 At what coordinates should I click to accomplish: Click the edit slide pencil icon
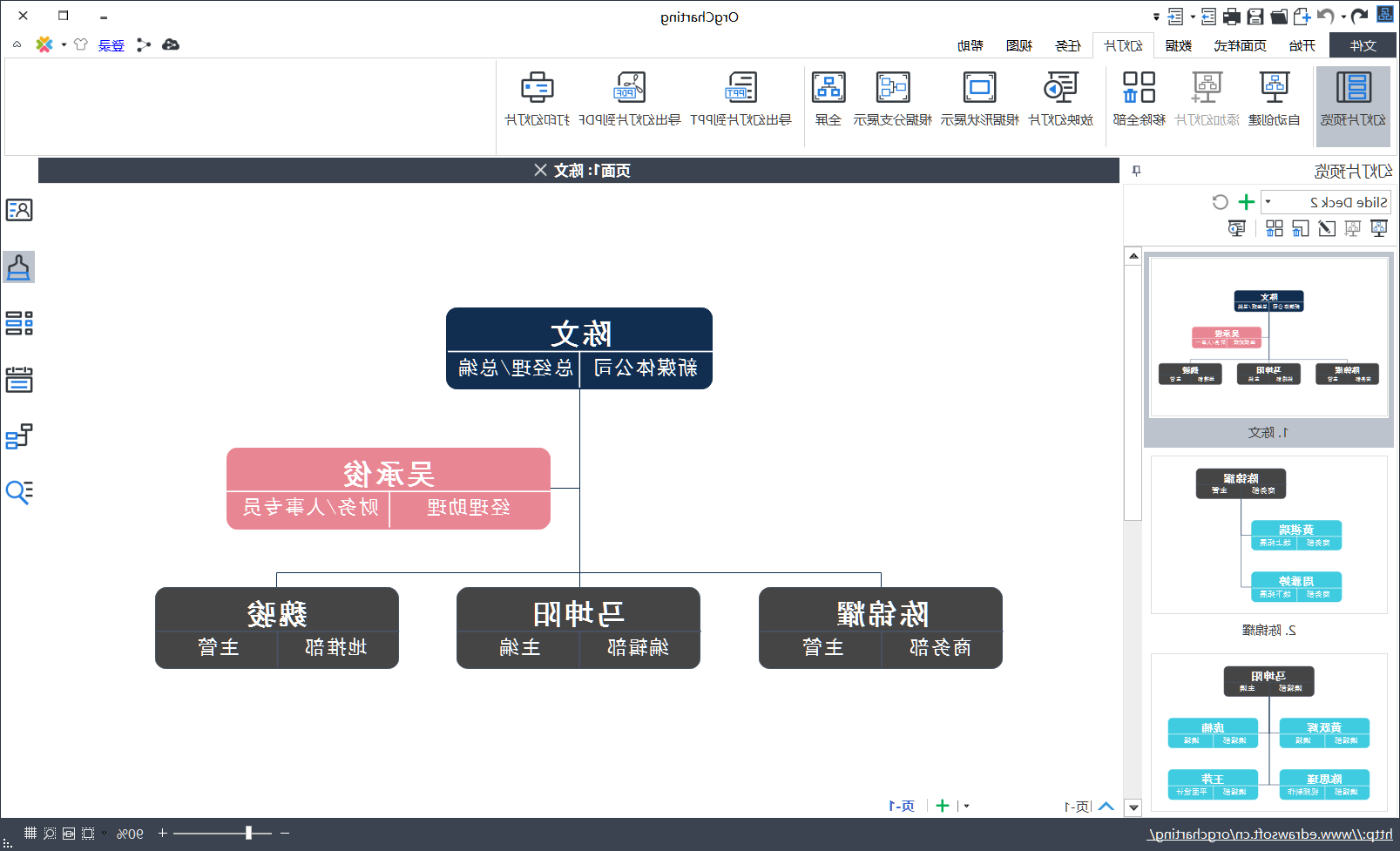(1327, 228)
